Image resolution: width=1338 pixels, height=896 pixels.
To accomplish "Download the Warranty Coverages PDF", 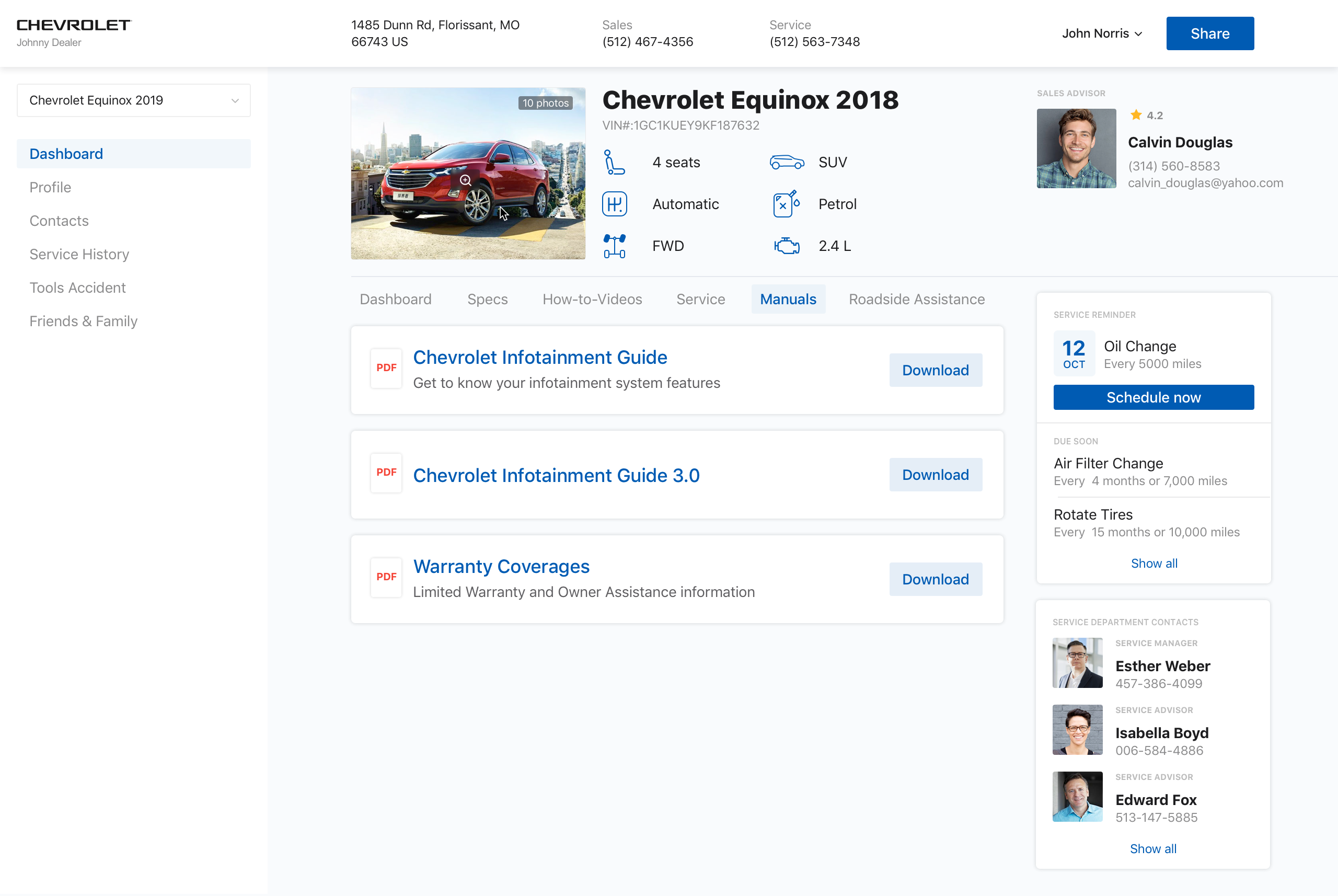I will pyautogui.click(x=935, y=579).
